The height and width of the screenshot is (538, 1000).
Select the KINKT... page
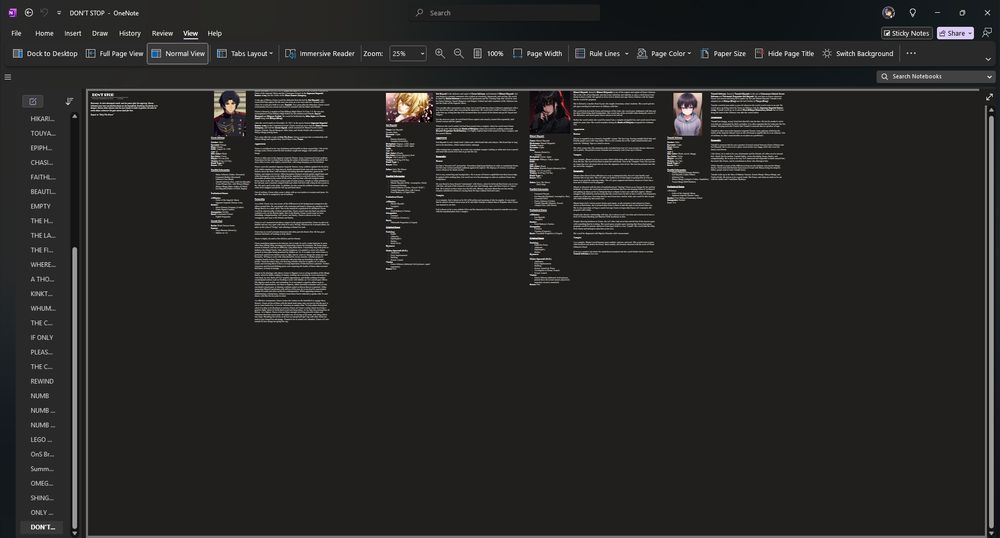43,294
